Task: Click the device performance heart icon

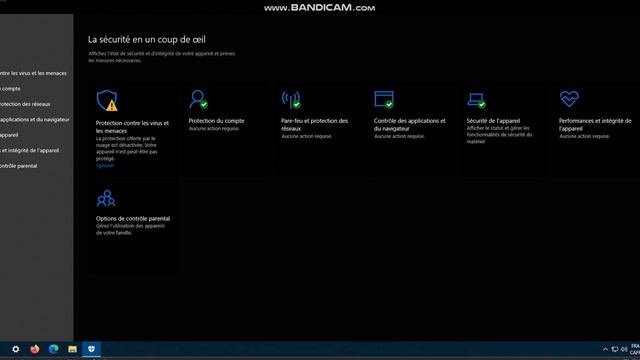Action: (569, 99)
